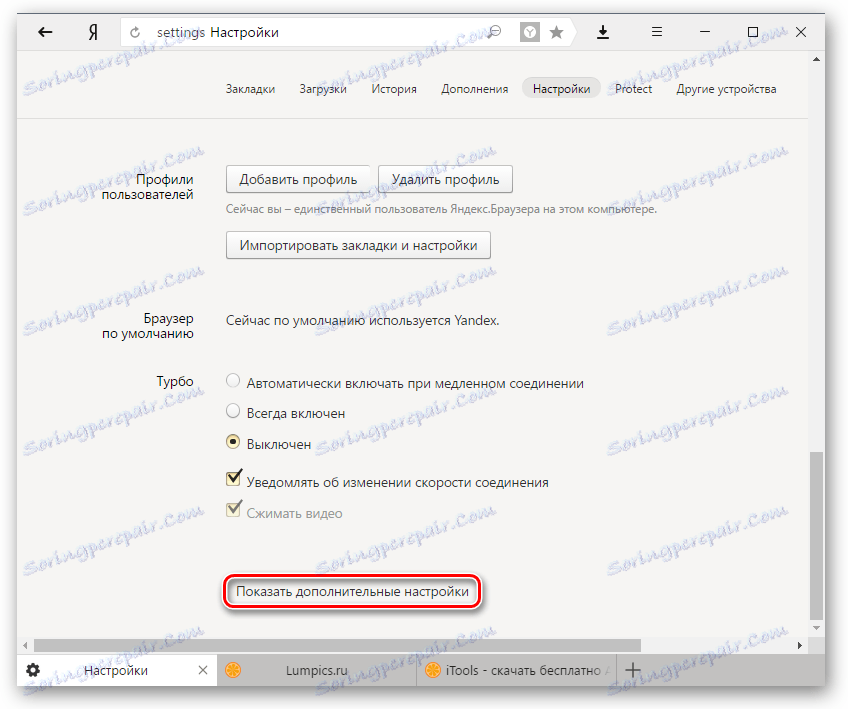This screenshot has height=709, width=848.
Task: Select the Выключен Turbo radio button
Action: tap(233, 442)
